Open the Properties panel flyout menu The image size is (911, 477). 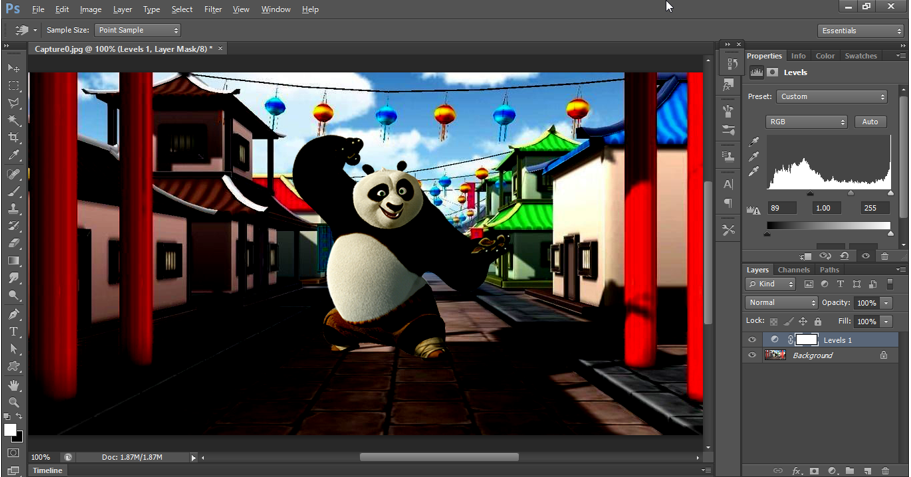900,56
